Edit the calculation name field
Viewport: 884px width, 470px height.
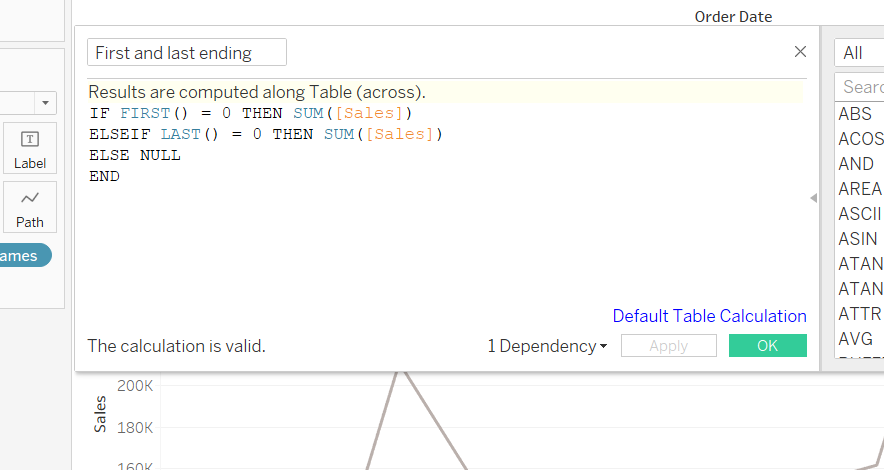pos(187,53)
